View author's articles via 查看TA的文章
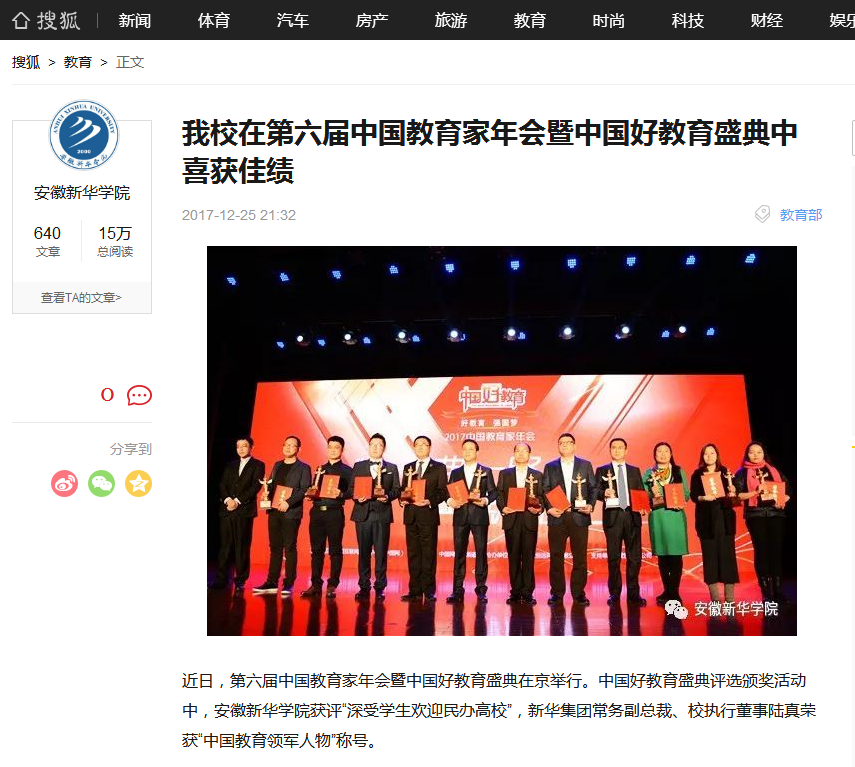This screenshot has height=767, width=855. click(82, 298)
